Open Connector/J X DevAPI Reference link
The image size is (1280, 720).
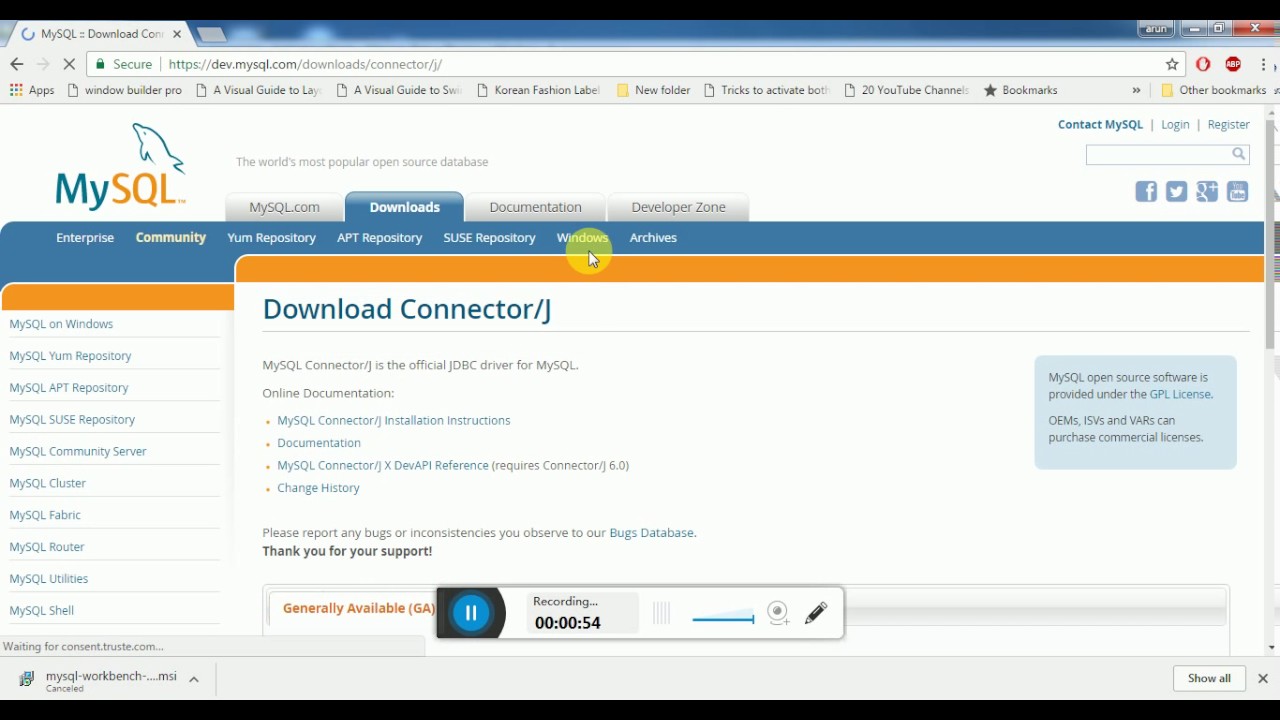coord(383,466)
